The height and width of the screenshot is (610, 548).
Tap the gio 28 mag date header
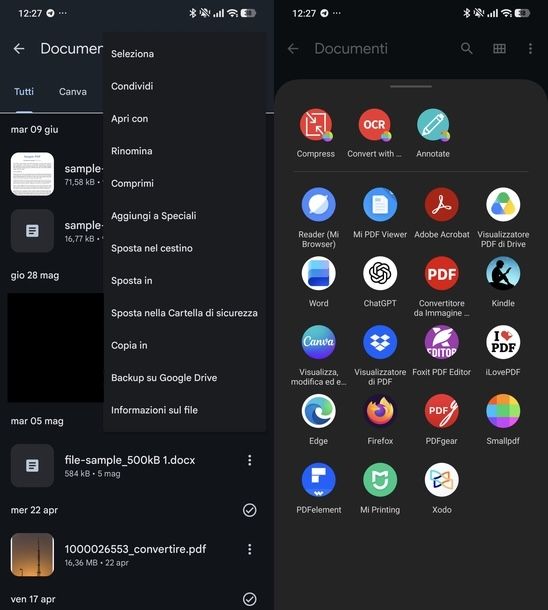(x=35, y=275)
